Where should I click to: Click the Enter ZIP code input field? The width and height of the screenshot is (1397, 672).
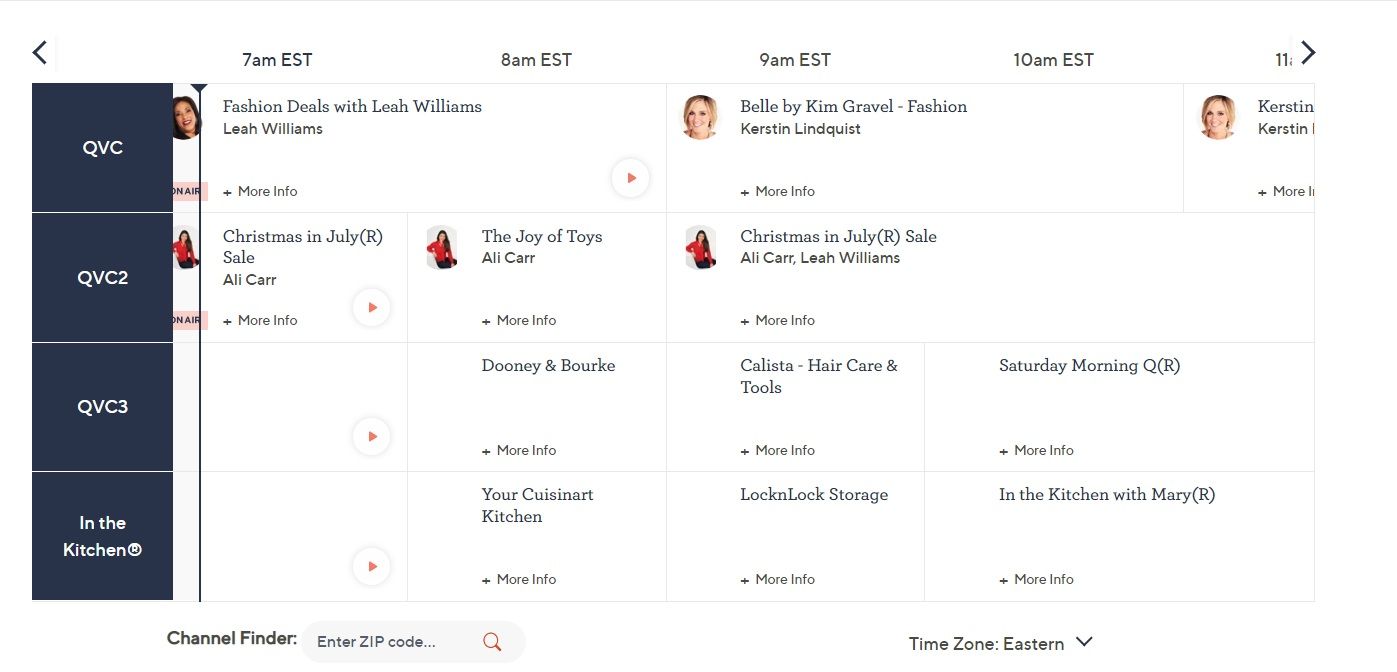tap(390, 642)
